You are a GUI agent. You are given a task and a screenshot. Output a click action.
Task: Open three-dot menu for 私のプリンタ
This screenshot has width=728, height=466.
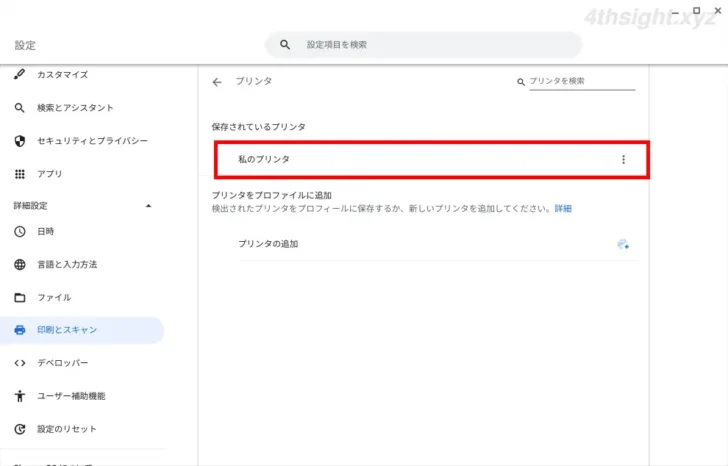tap(623, 160)
